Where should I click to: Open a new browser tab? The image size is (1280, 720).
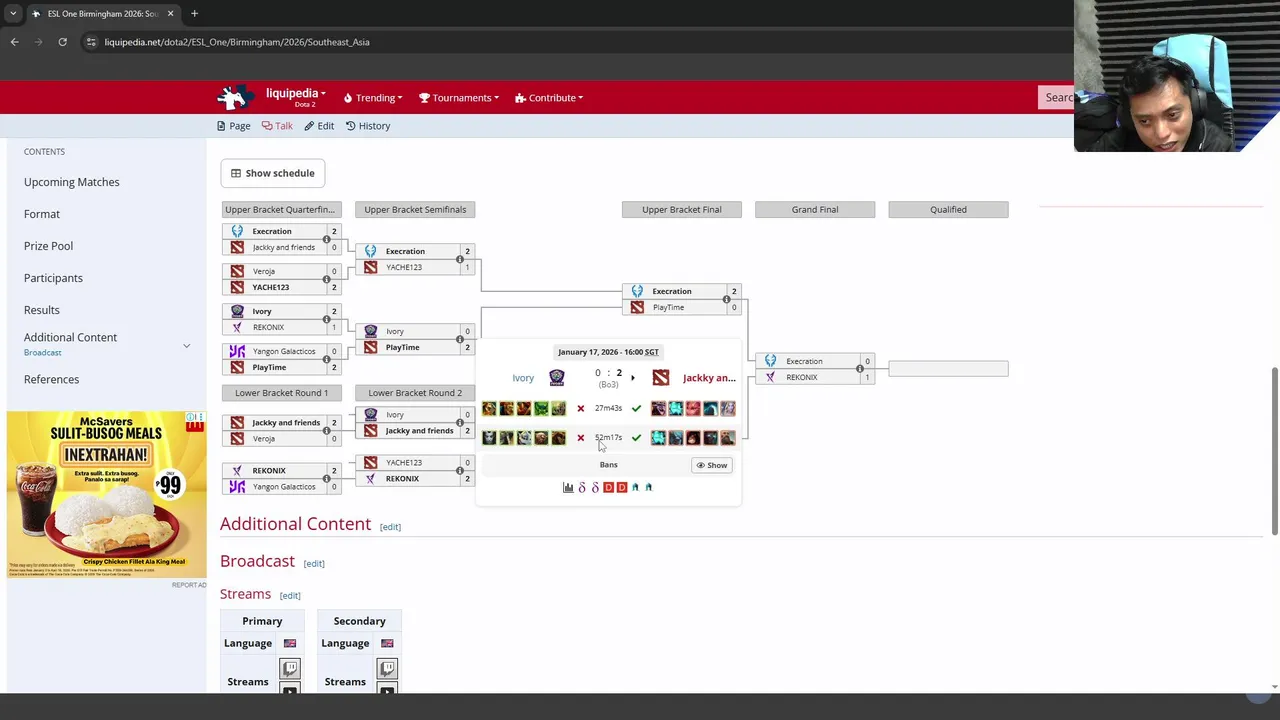(194, 13)
